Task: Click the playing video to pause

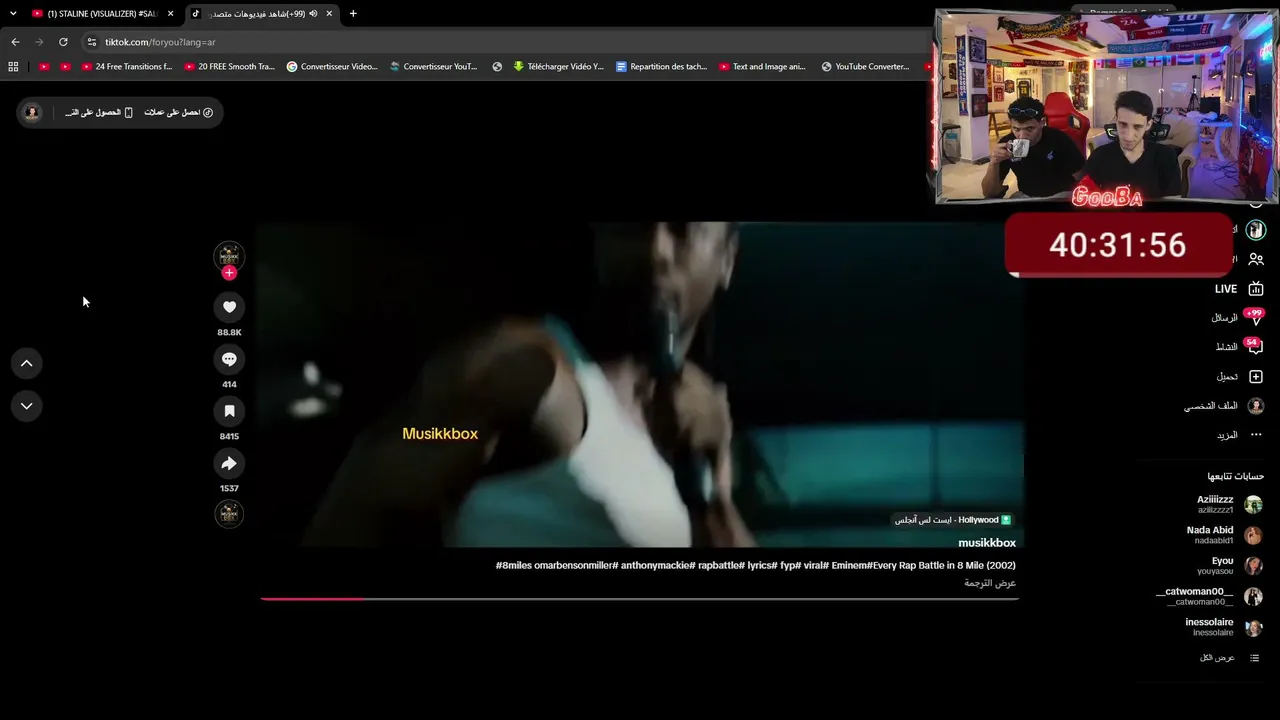Action: (x=640, y=385)
